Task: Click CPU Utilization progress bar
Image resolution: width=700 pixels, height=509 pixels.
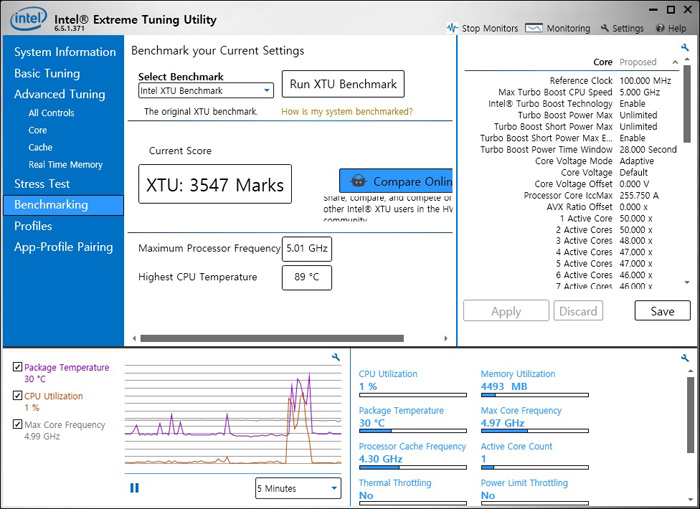Action: (x=413, y=395)
